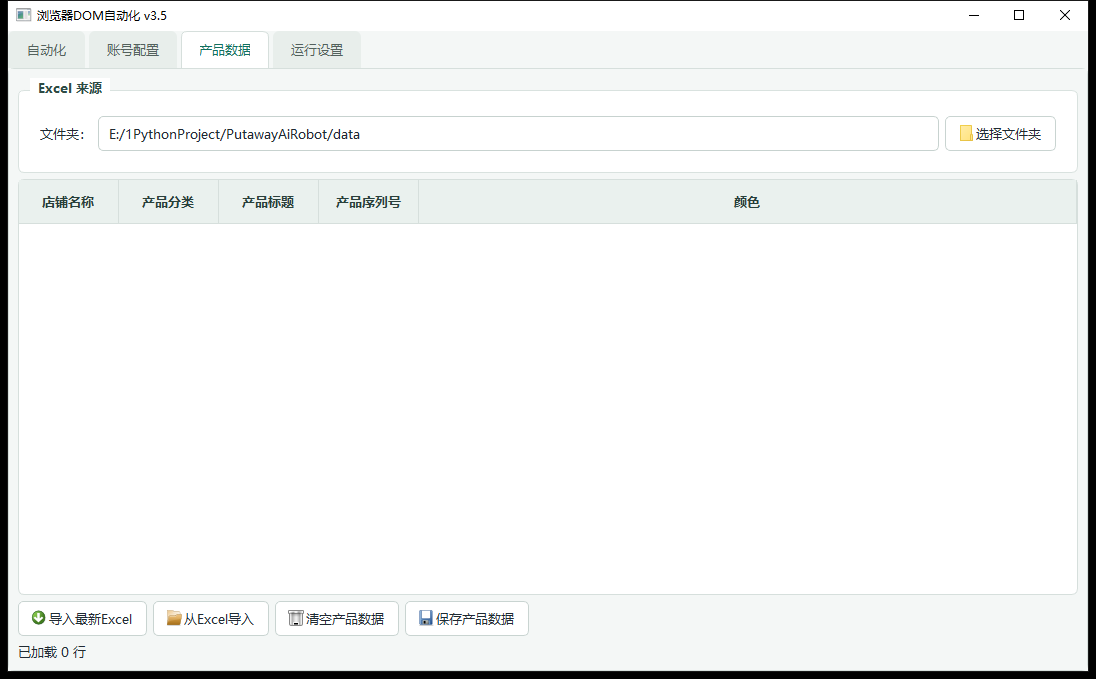Viewport: 1096px width, 679px height.
Task: Sort by the 店铺名称 column header
Action: pos(68,202)
